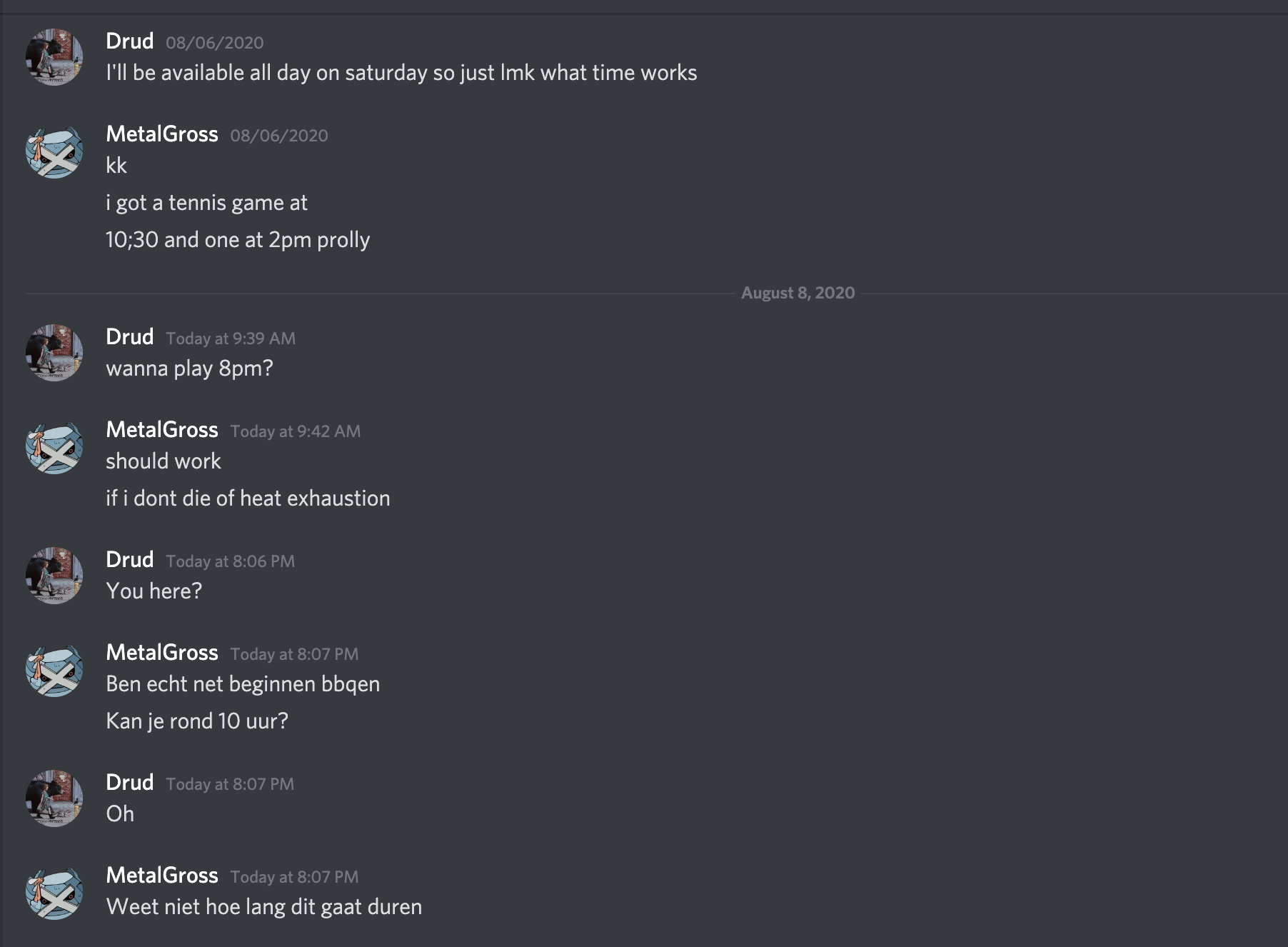The width and height of the screenshot is (1288, 947).
Task: Open MetalGross's avatar next to "should work"
Action: [x=54, y=446]
